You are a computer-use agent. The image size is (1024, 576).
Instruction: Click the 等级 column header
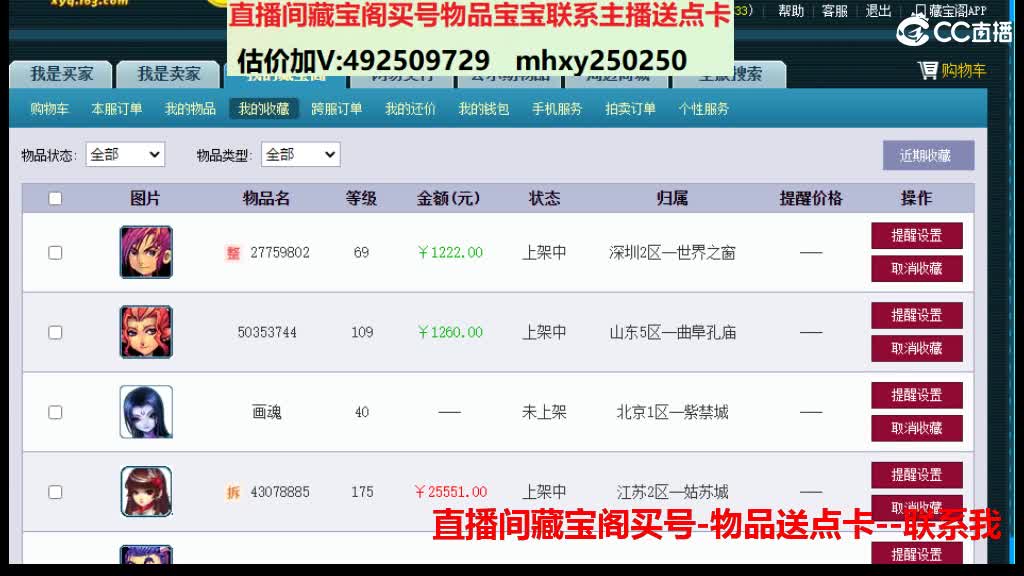pyautogui.click(x=362, y=199)
